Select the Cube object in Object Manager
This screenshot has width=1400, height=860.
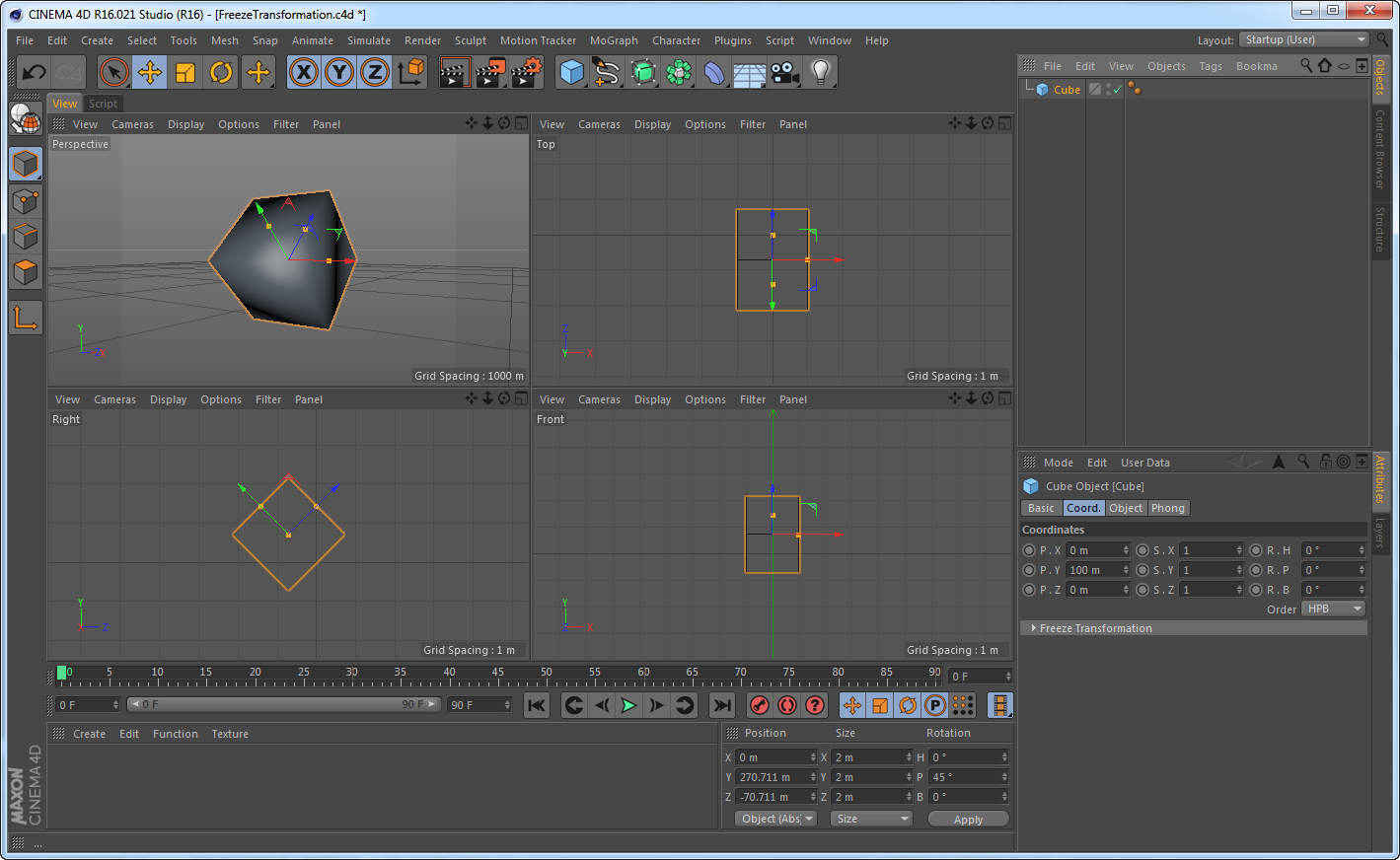[x=1067, y=90]
